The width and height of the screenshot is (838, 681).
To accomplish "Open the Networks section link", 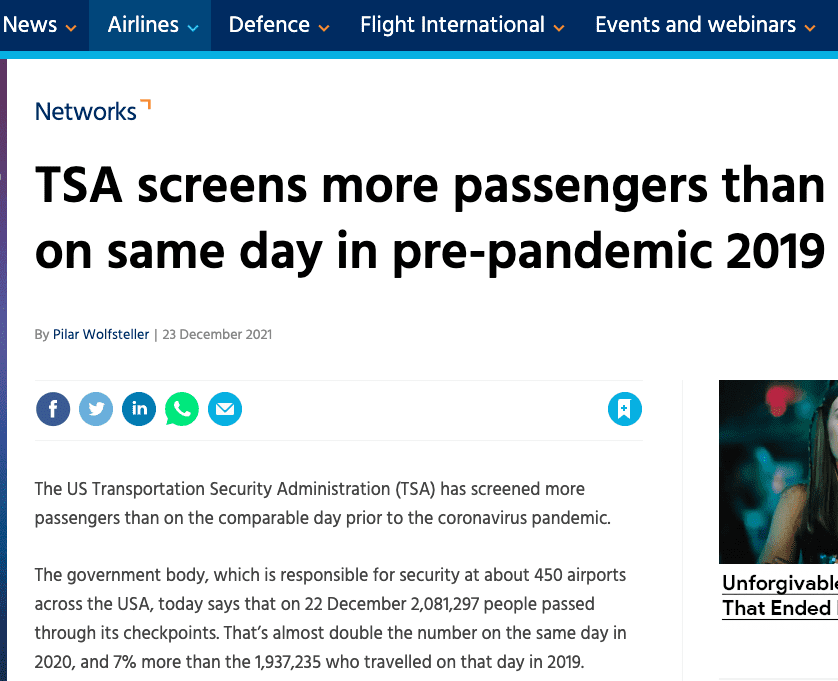I will click(x=86, y=112).
